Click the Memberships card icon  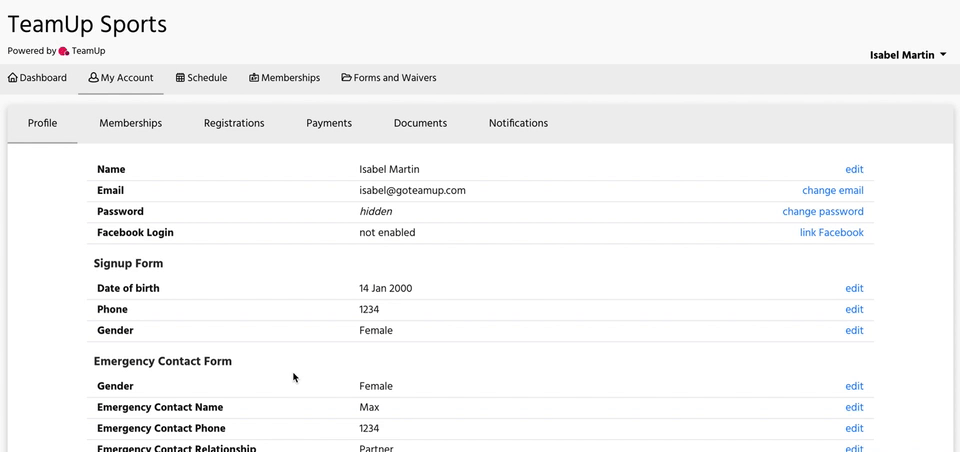tap(254, 78)
